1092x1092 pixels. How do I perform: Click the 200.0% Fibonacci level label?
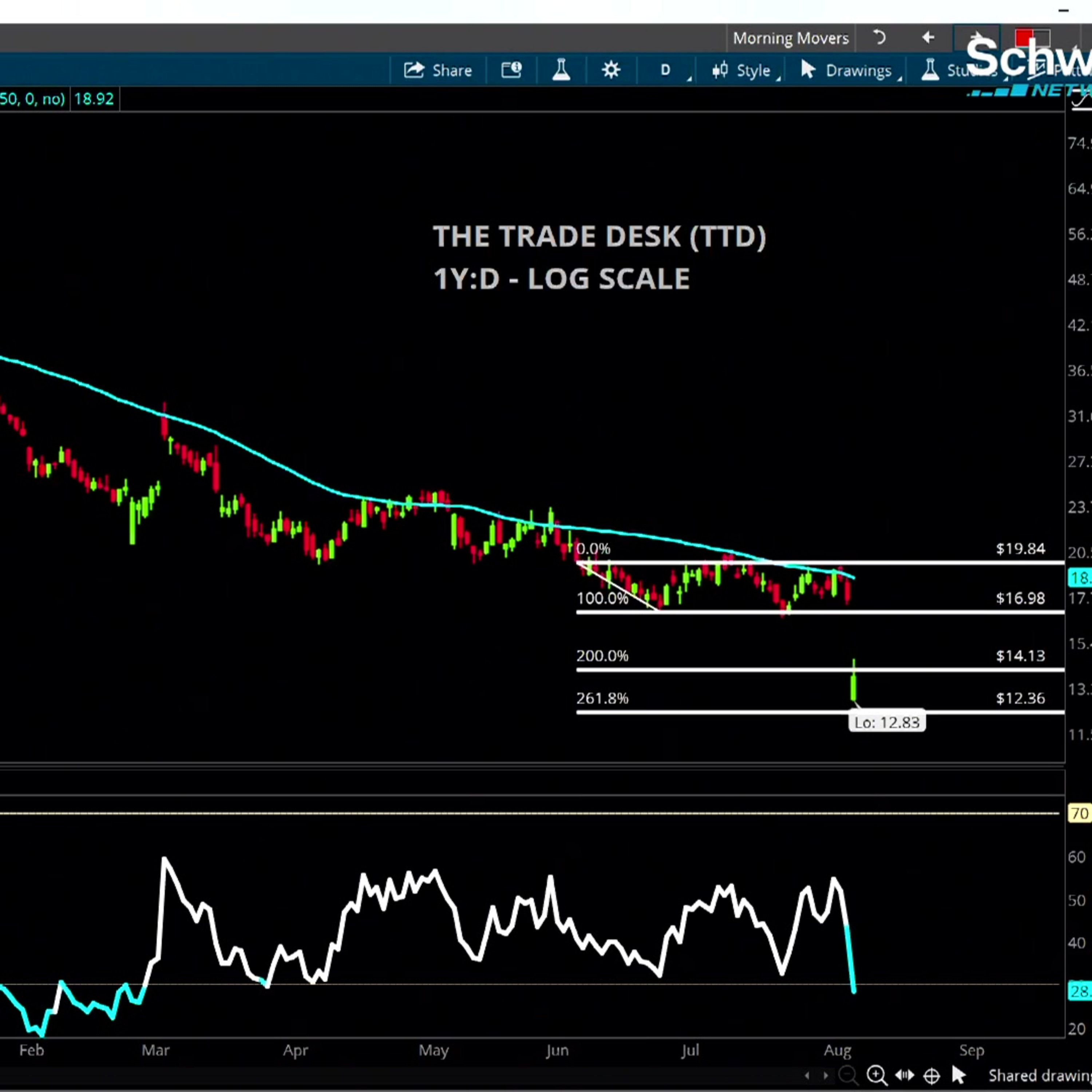pyautogui.click(x=602, y=656)
